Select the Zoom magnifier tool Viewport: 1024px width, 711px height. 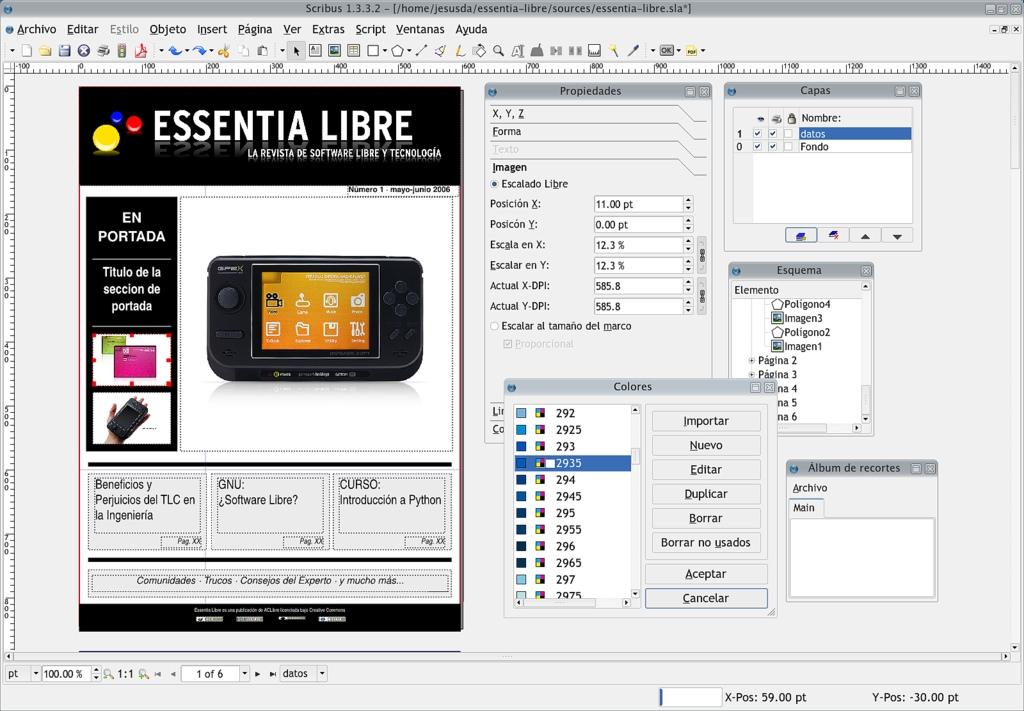point(498,50)
